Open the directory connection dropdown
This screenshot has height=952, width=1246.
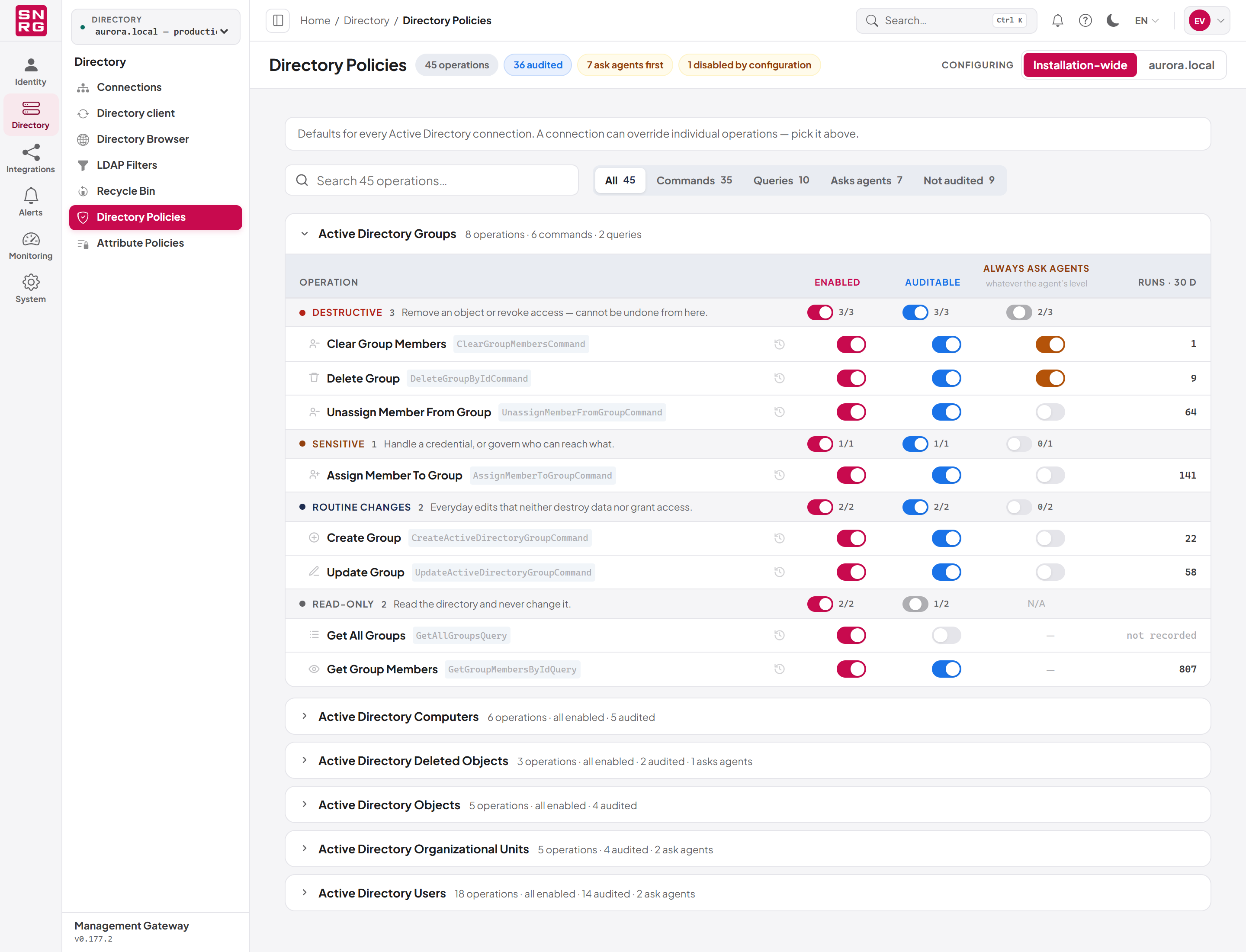point(156,26)
